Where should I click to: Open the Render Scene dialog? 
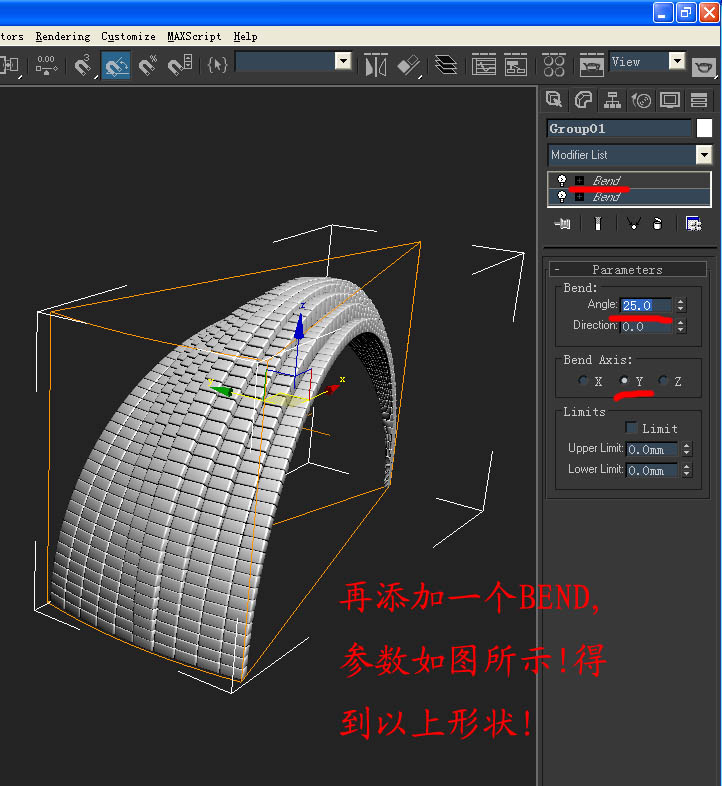592,65
